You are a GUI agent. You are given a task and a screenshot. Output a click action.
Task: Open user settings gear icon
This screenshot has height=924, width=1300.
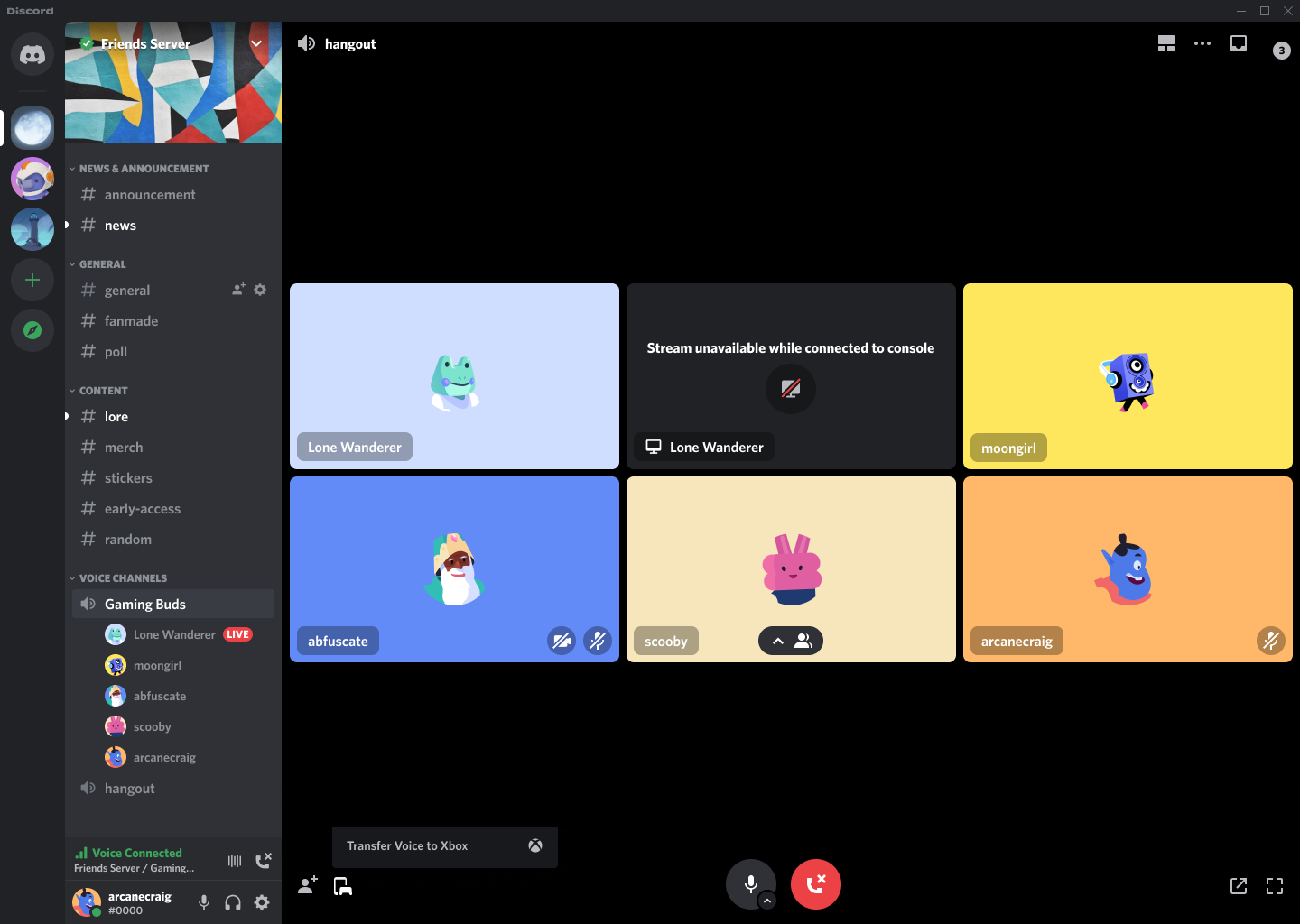[262, 902]
